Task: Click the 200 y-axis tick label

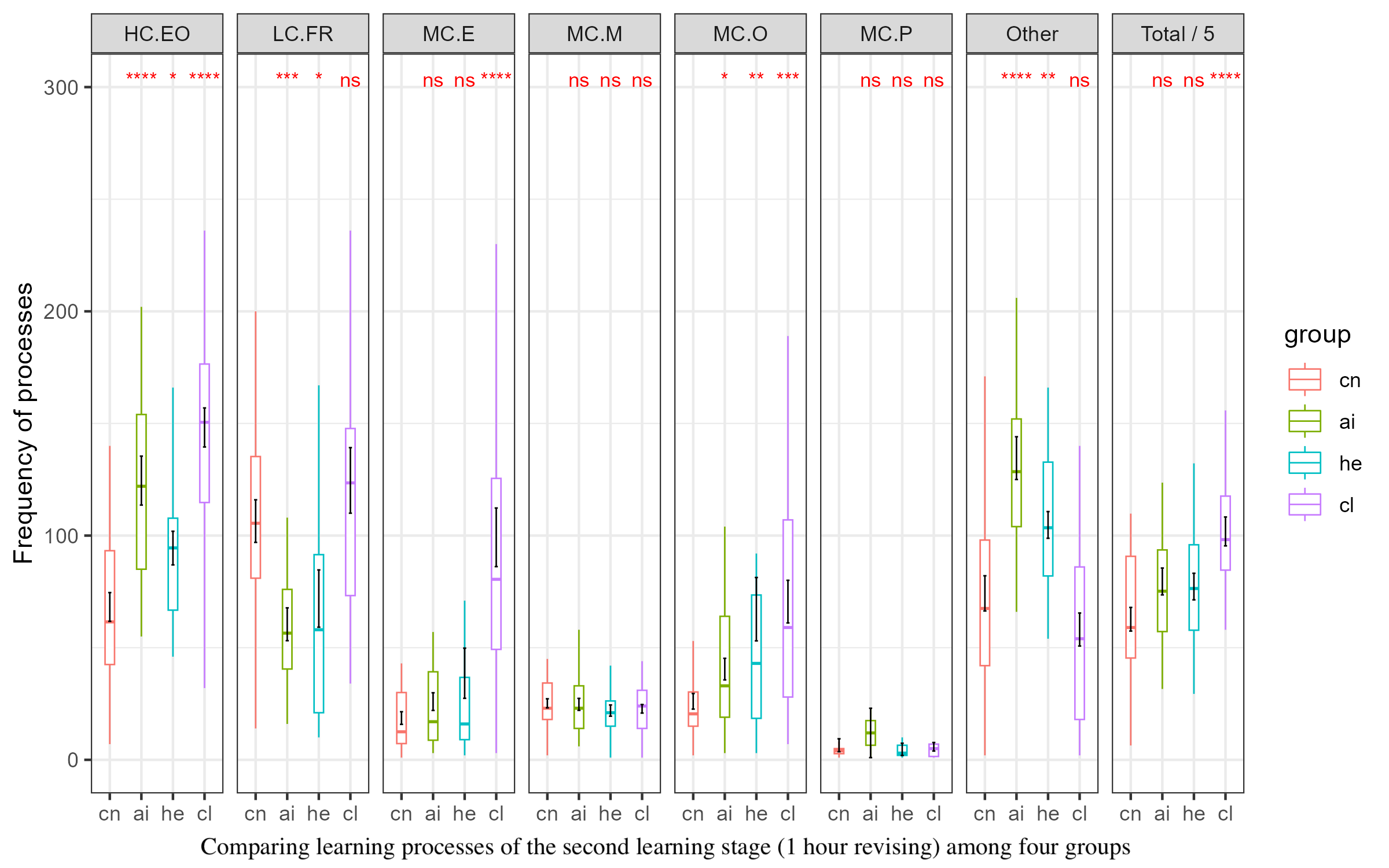Action: pyautogui.click(x=61, y=312)
